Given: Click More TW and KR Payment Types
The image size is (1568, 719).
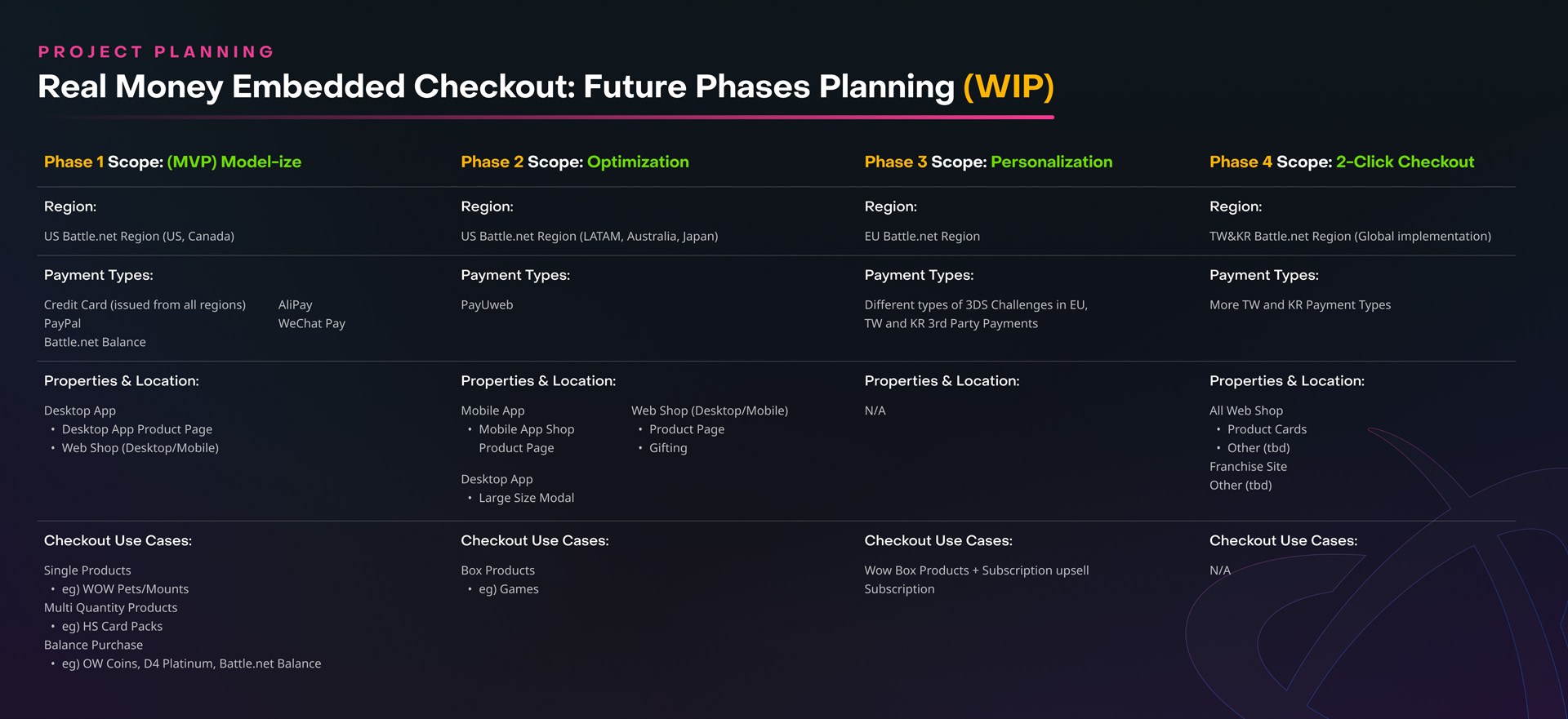Looking at the screenshot, I should tap(1300, 305).
